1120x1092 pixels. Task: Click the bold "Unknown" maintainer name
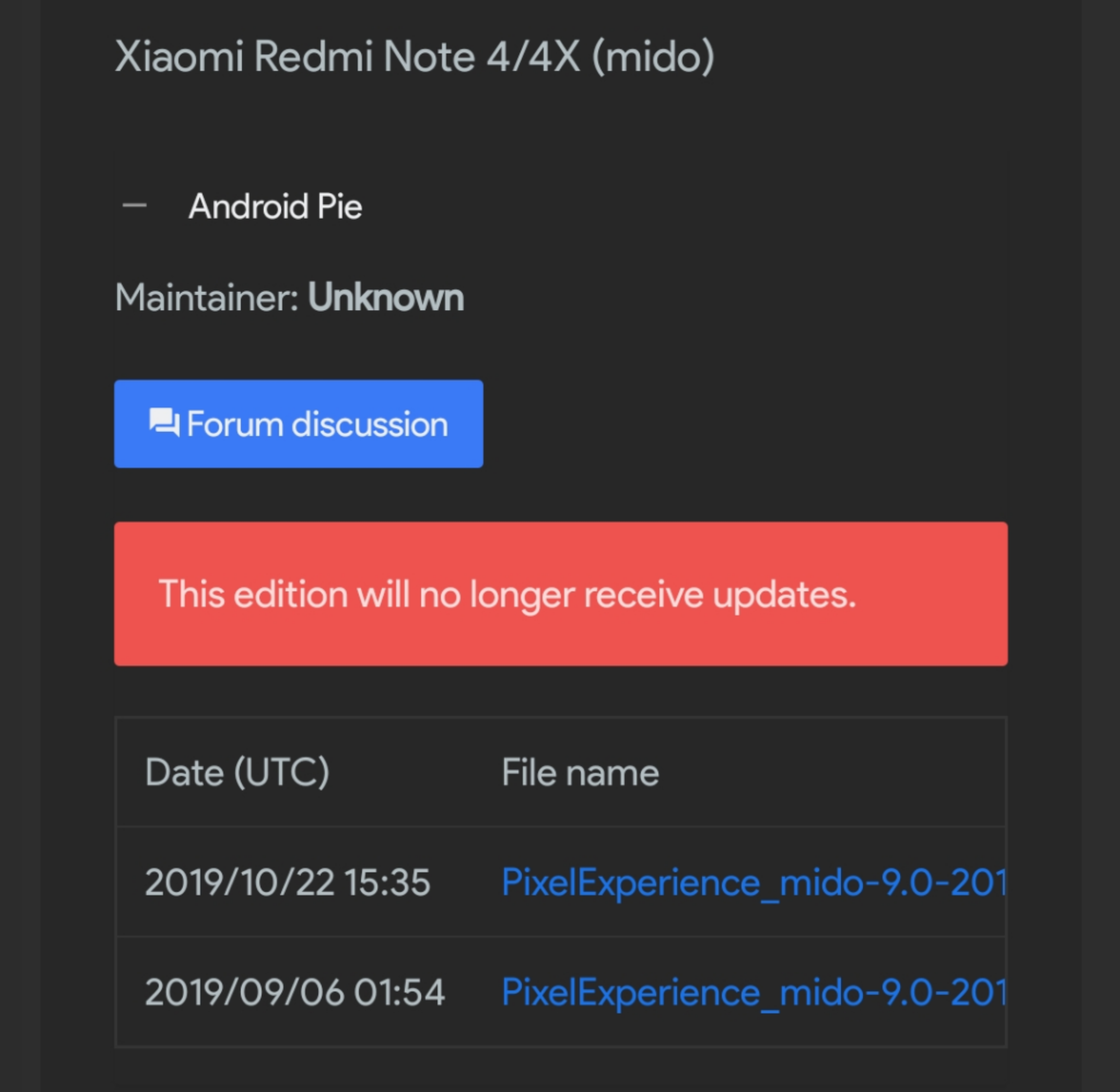tap(386, 297)
